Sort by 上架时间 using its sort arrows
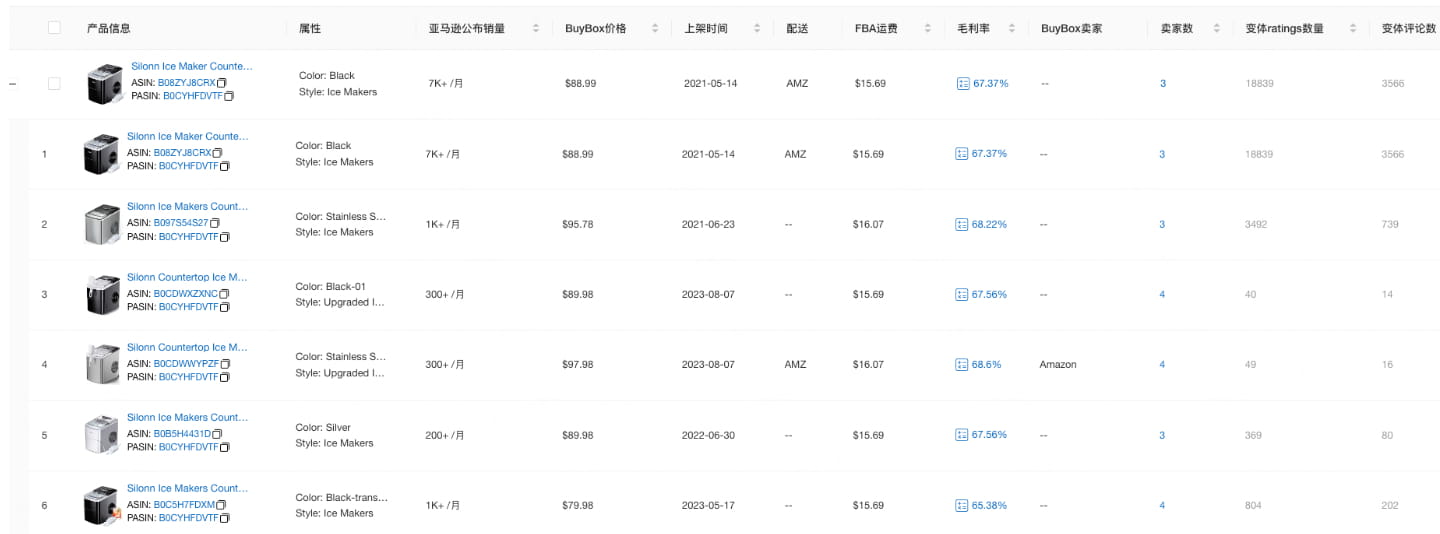 [x=757, y=29]
